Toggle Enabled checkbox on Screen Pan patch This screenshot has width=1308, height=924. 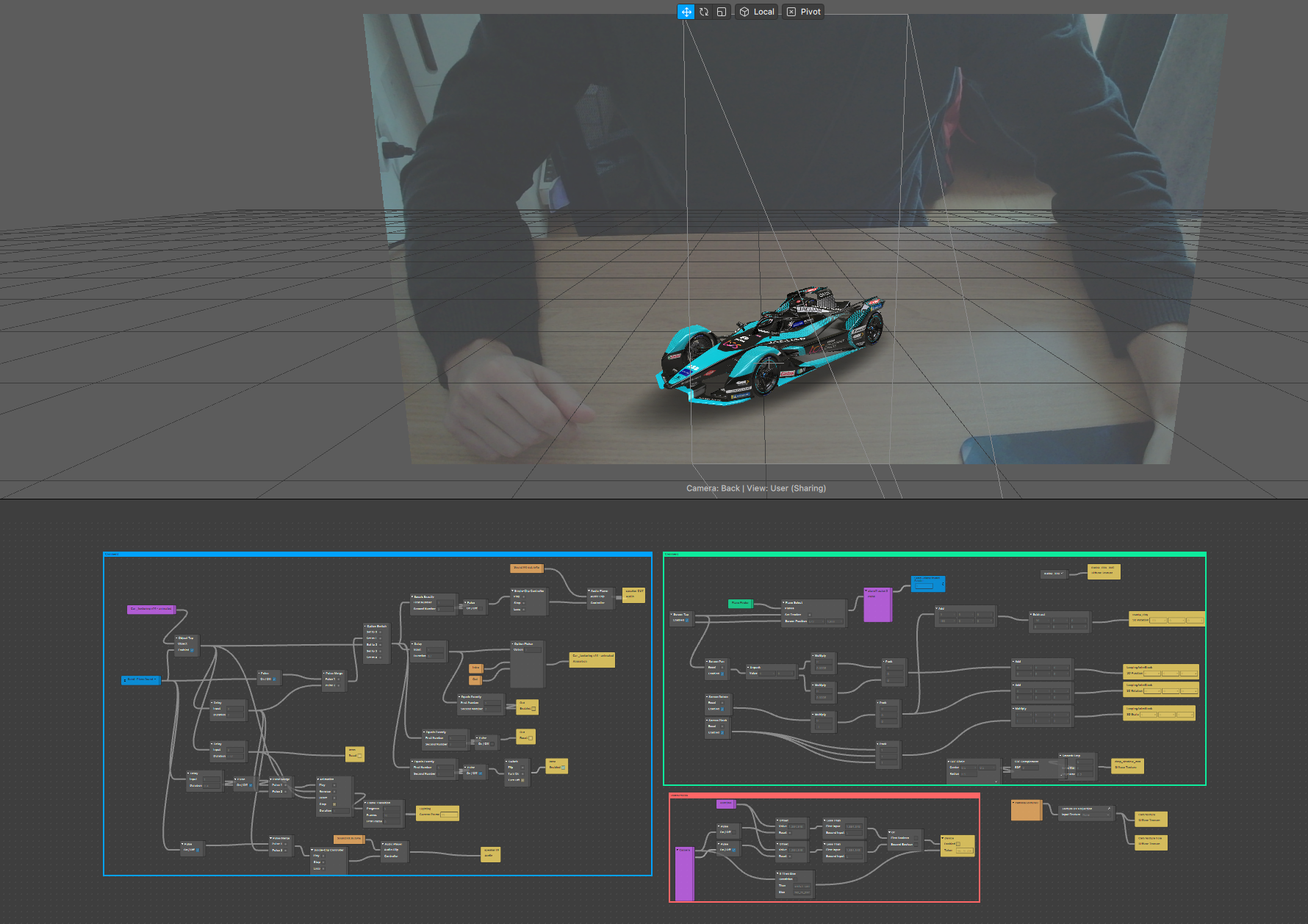coord(722,674)
